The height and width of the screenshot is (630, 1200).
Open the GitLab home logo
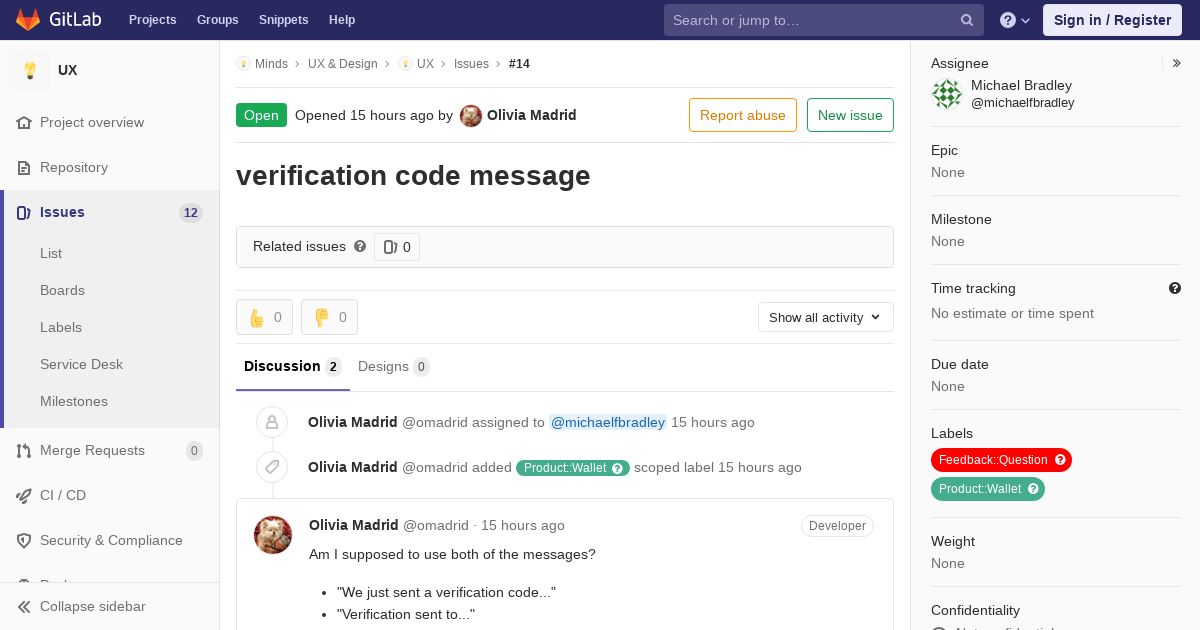click(58, 20)
